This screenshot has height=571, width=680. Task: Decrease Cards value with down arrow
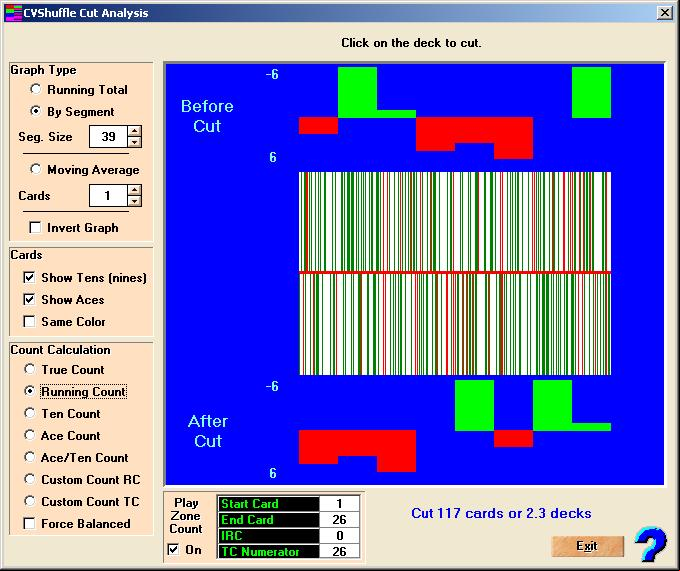(135, 201)
